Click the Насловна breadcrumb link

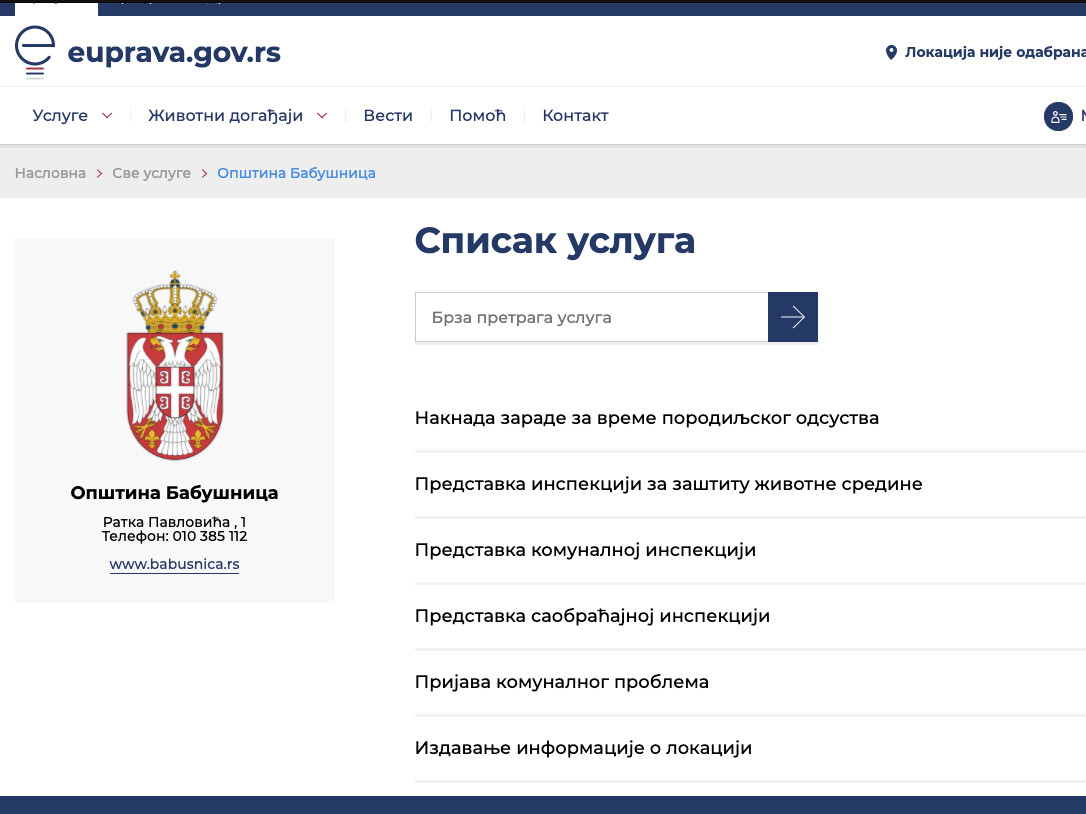pos(50,173)
